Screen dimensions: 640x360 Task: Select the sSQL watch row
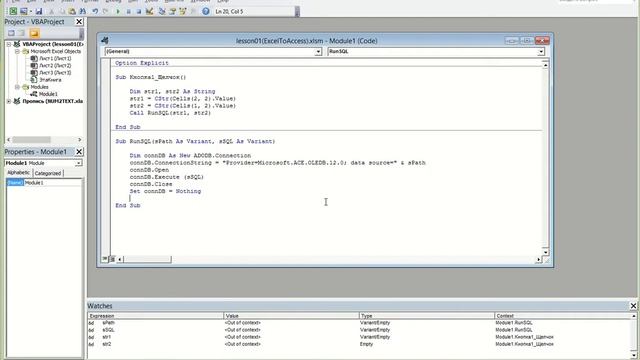pos(360,330)
